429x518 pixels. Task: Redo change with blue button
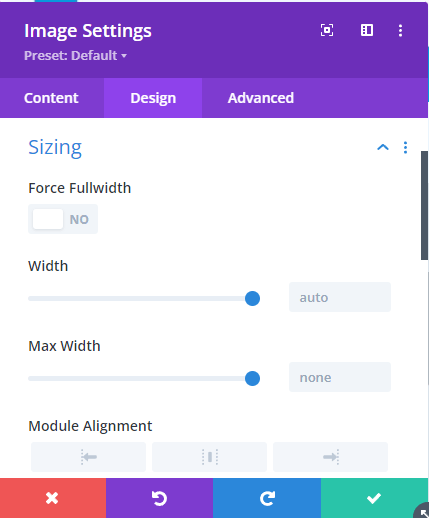(x=267, y=498)
